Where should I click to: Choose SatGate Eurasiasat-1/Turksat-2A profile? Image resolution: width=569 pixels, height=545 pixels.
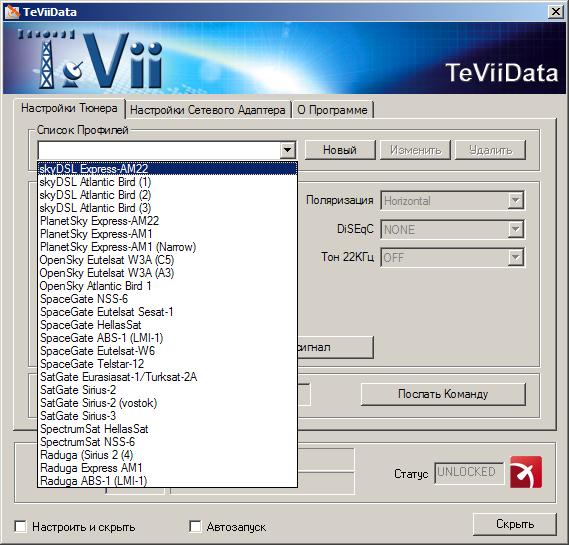click(167, 377)
